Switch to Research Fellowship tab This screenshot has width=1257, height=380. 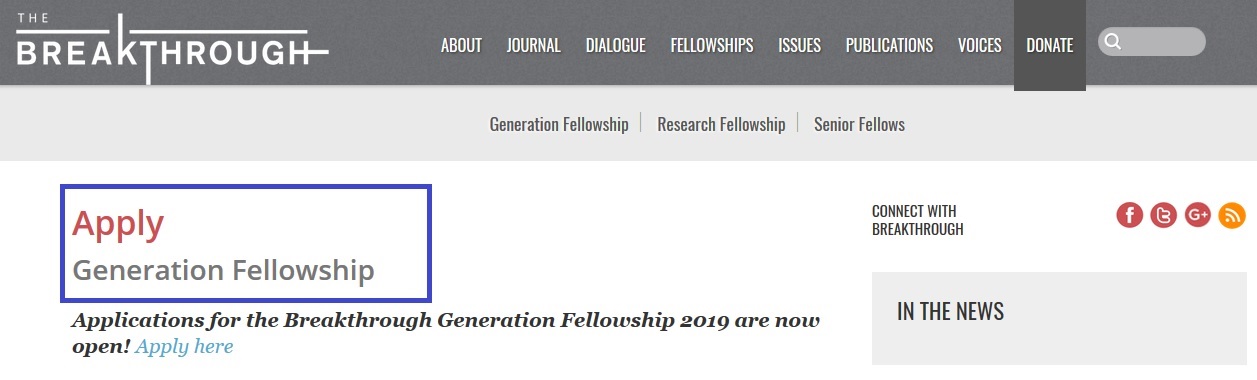point(721,124)
